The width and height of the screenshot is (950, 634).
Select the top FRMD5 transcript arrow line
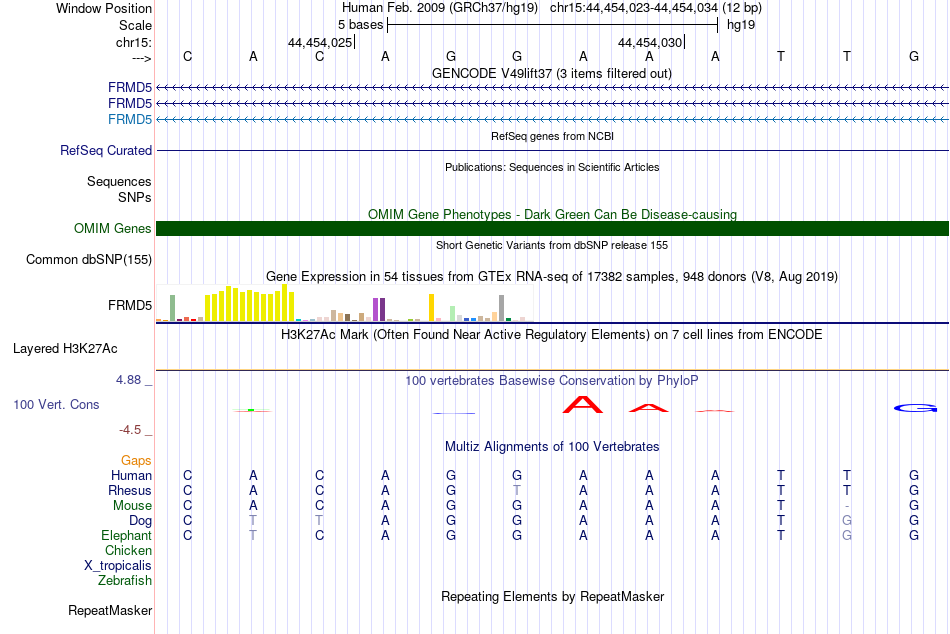(x=552, y=88)
